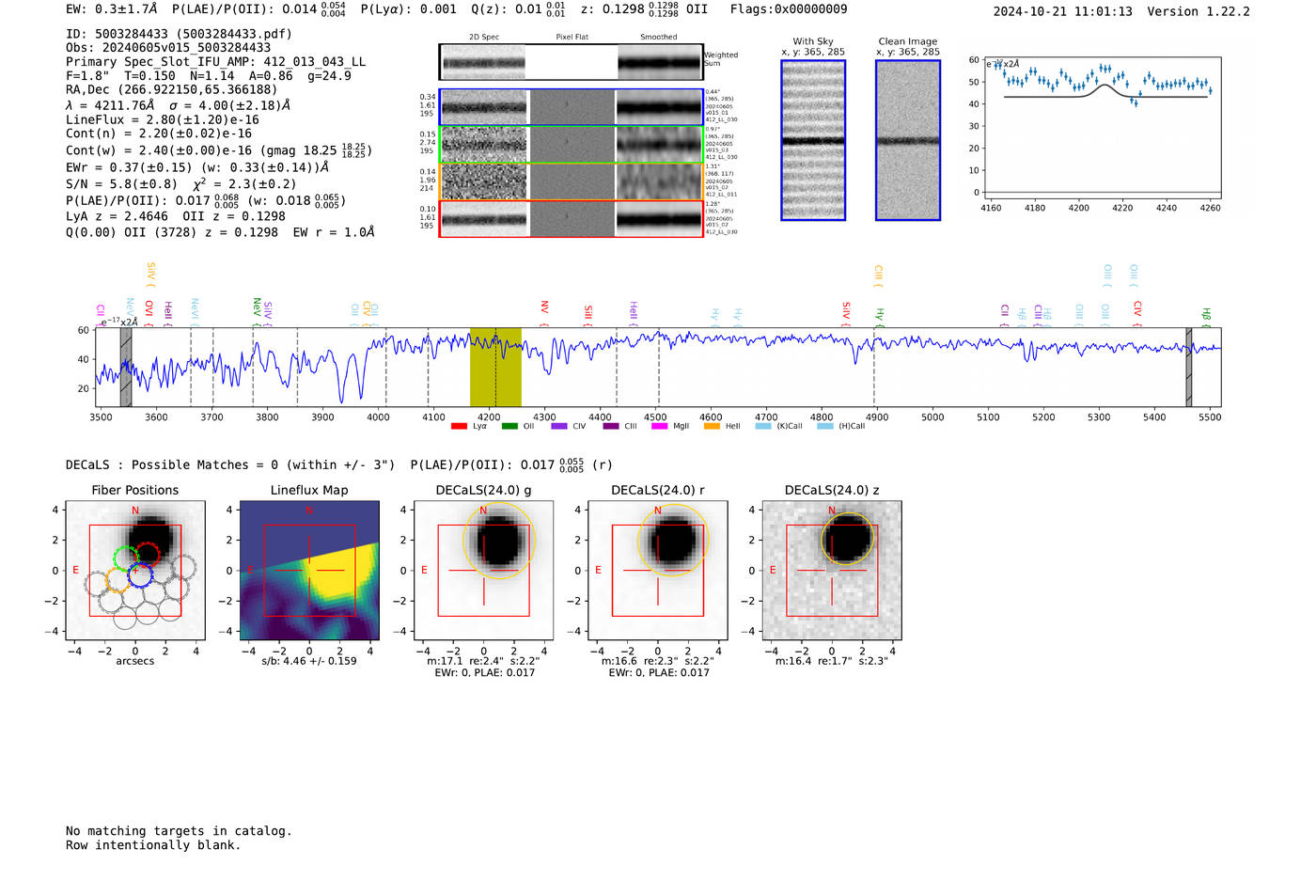Click the yellow highlighted band in the spectrum

click(495, 368)
